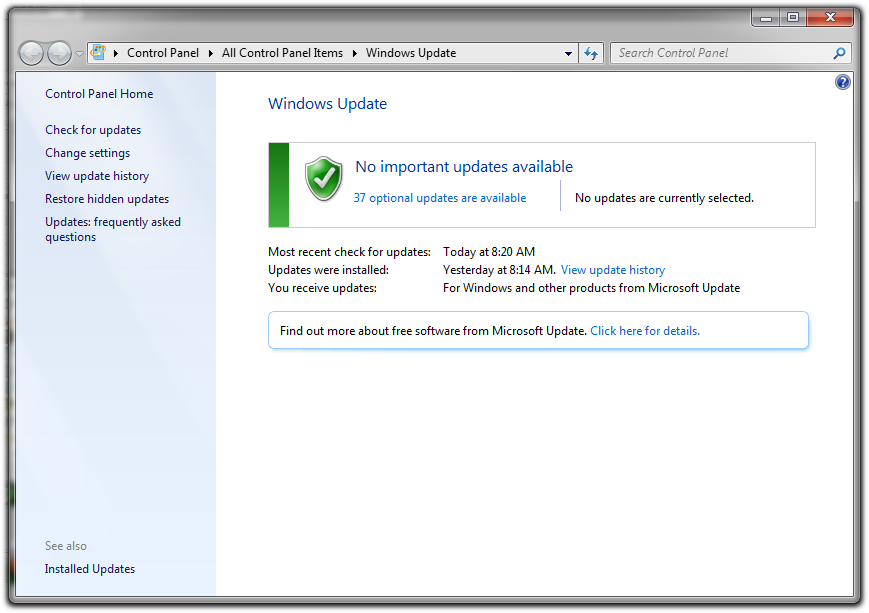Open Updates: frequently asked questions
This screenshot has width=869, height=613.
point(113,229)
